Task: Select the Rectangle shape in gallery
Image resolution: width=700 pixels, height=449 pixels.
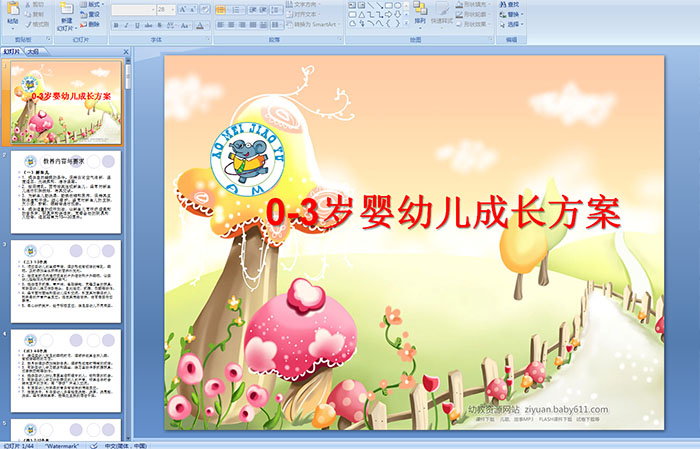Action: tap(389, 5)
